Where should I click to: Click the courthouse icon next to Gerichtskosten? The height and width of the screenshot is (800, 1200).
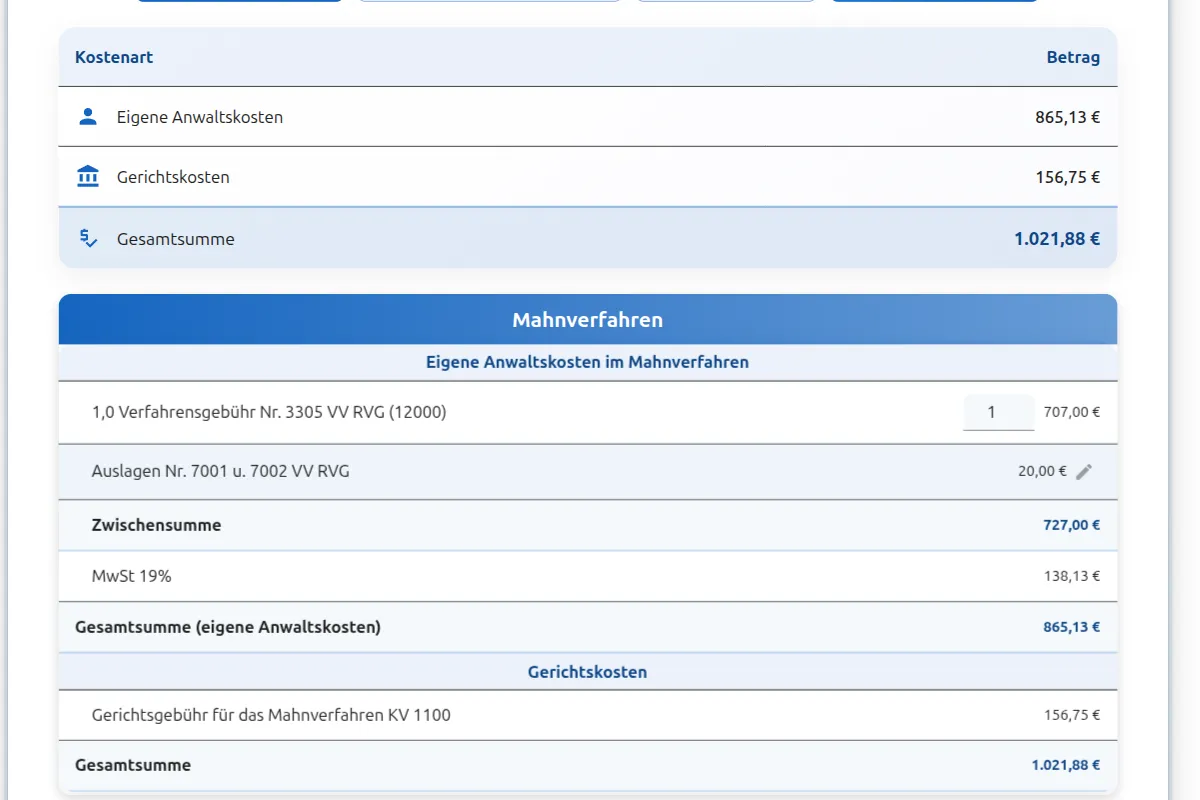click(88, 177)
